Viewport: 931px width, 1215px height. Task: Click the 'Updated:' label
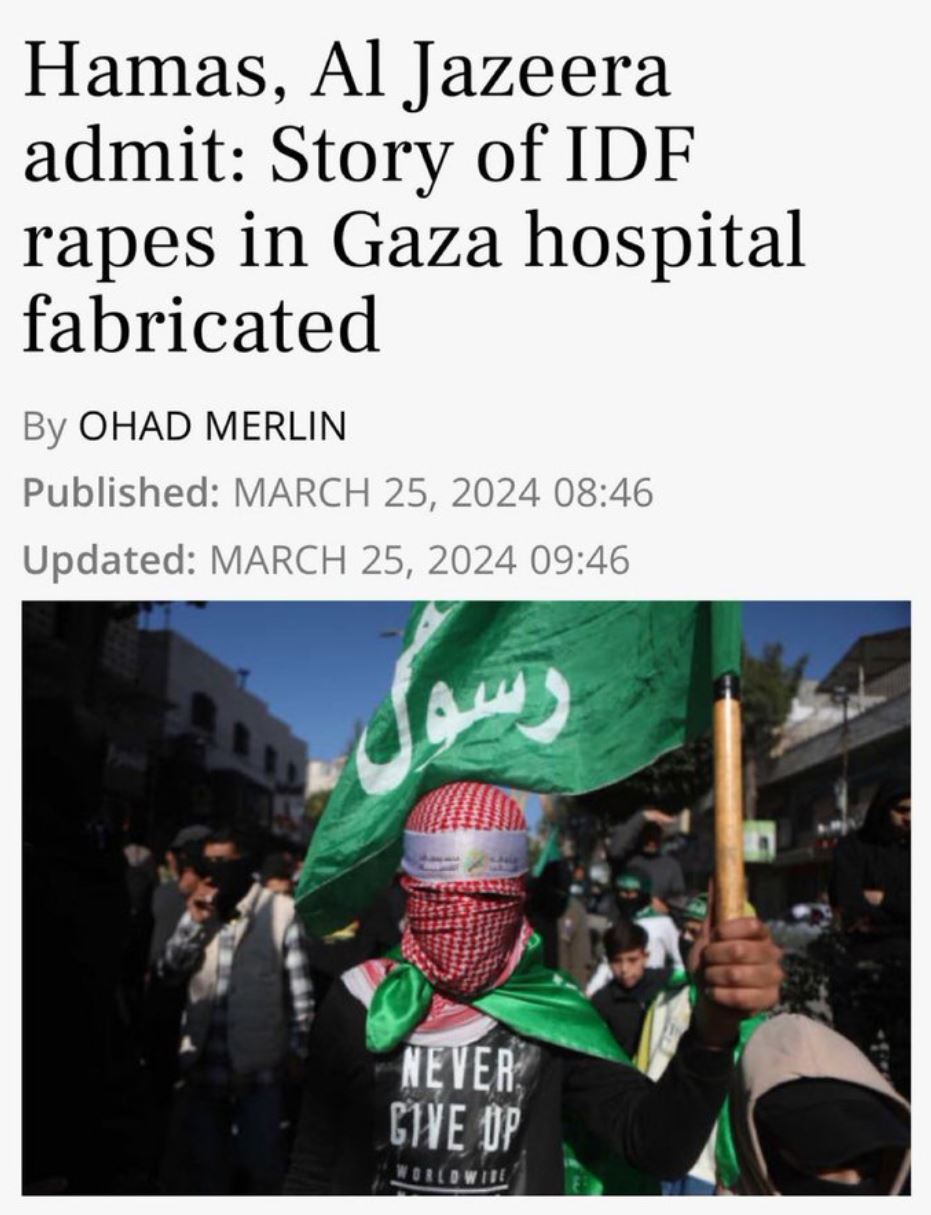pyautogui.click(x=110, y=560)
